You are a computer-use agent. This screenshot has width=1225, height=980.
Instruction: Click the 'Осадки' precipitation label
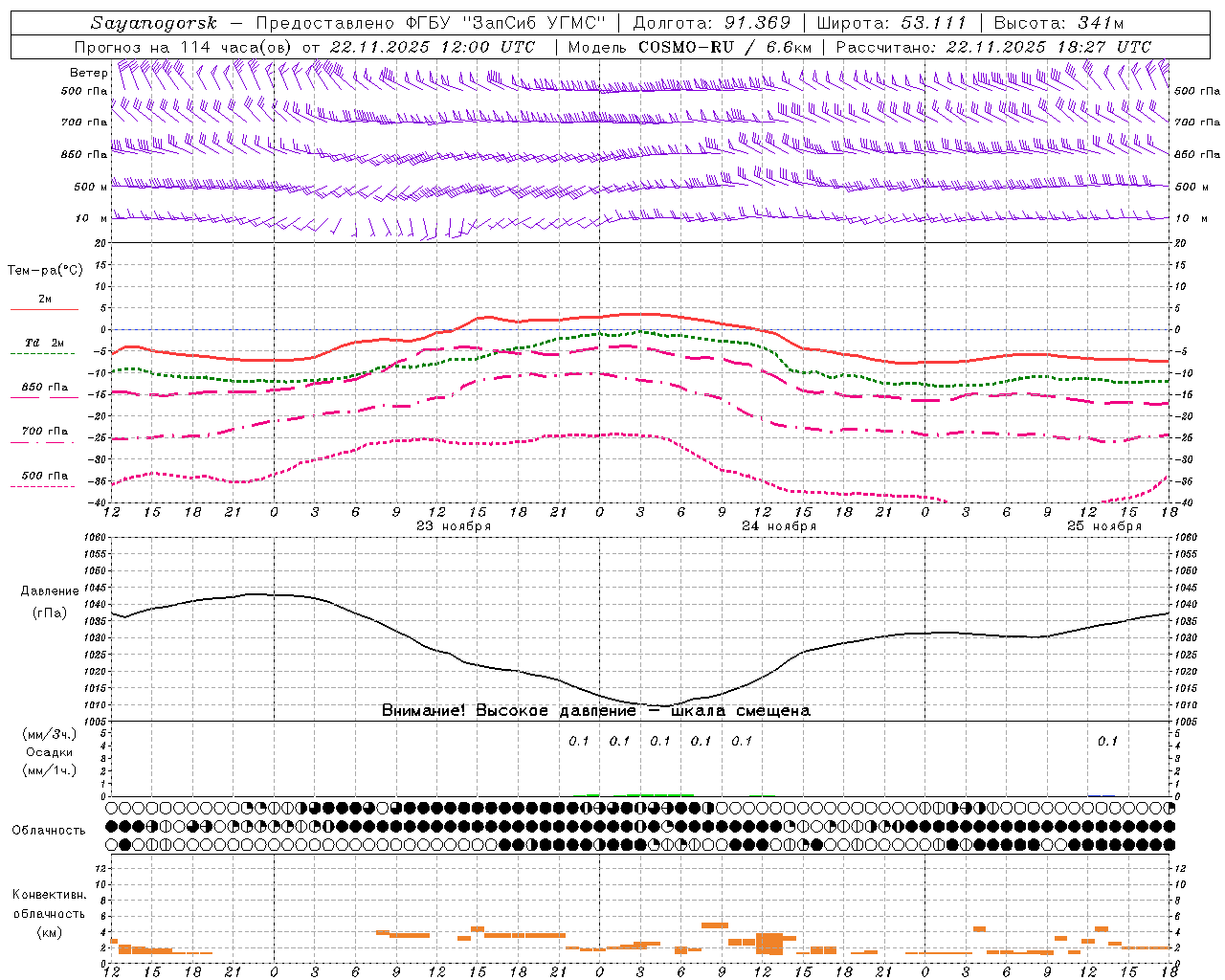50,752
